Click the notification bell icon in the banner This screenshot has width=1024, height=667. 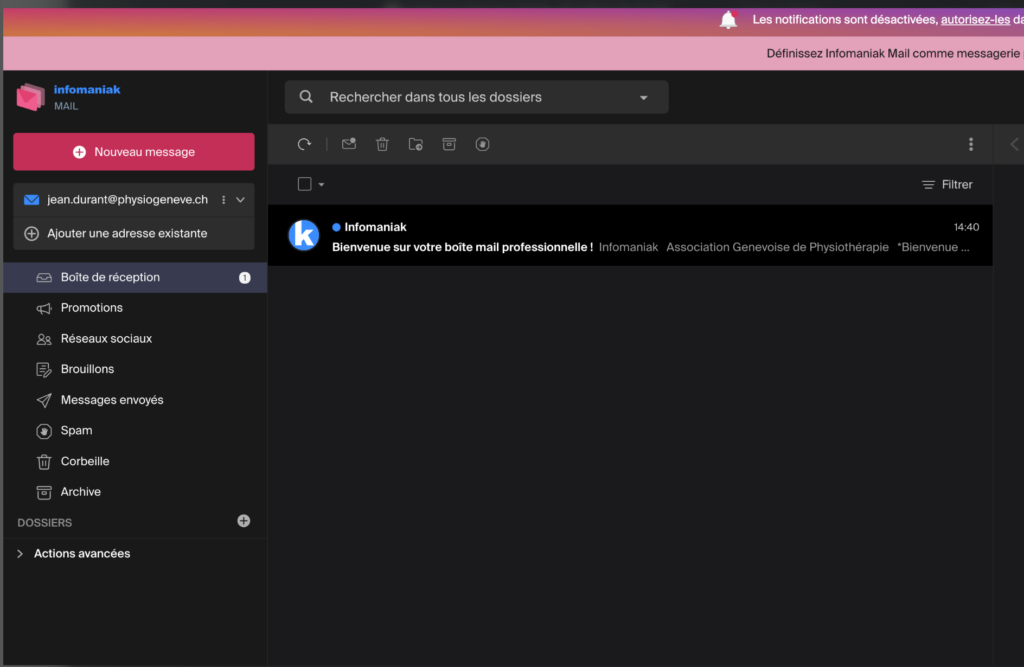728,20
